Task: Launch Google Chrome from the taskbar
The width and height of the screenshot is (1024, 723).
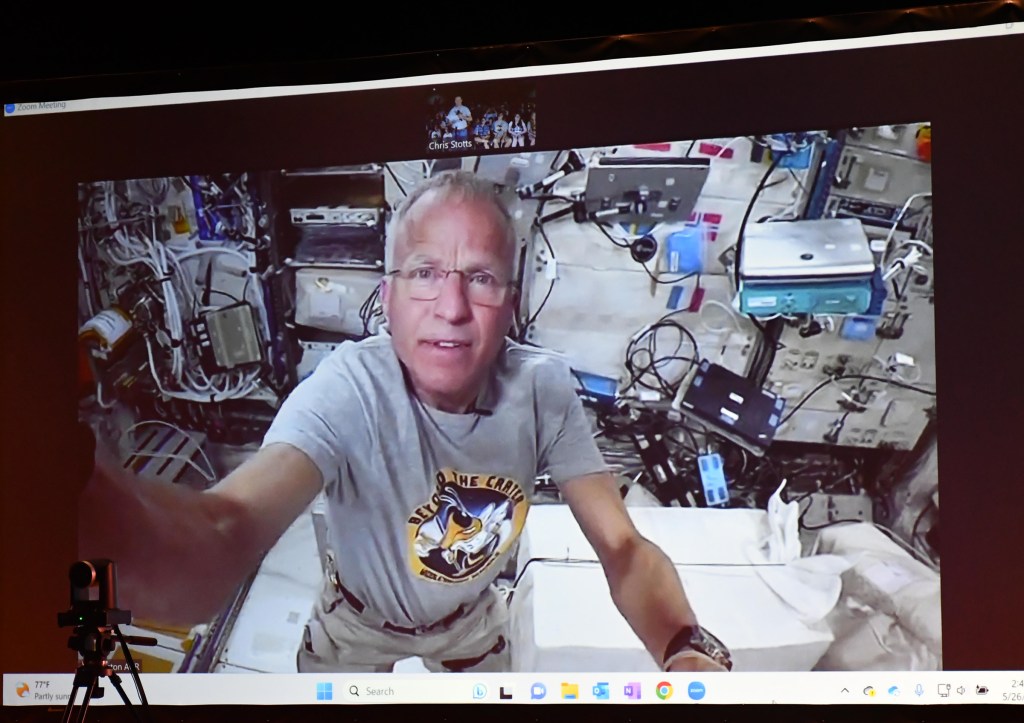Action: click(664, 691)
